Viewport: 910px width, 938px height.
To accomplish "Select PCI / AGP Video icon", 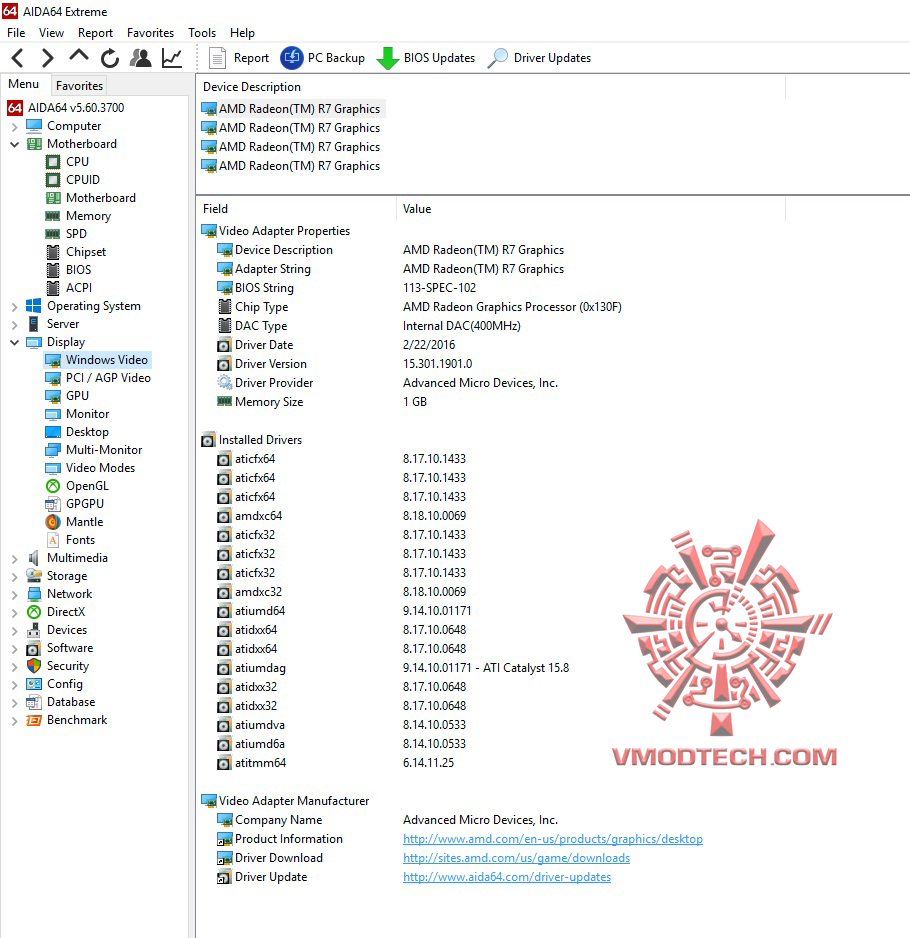I will [x=53, y=378].
